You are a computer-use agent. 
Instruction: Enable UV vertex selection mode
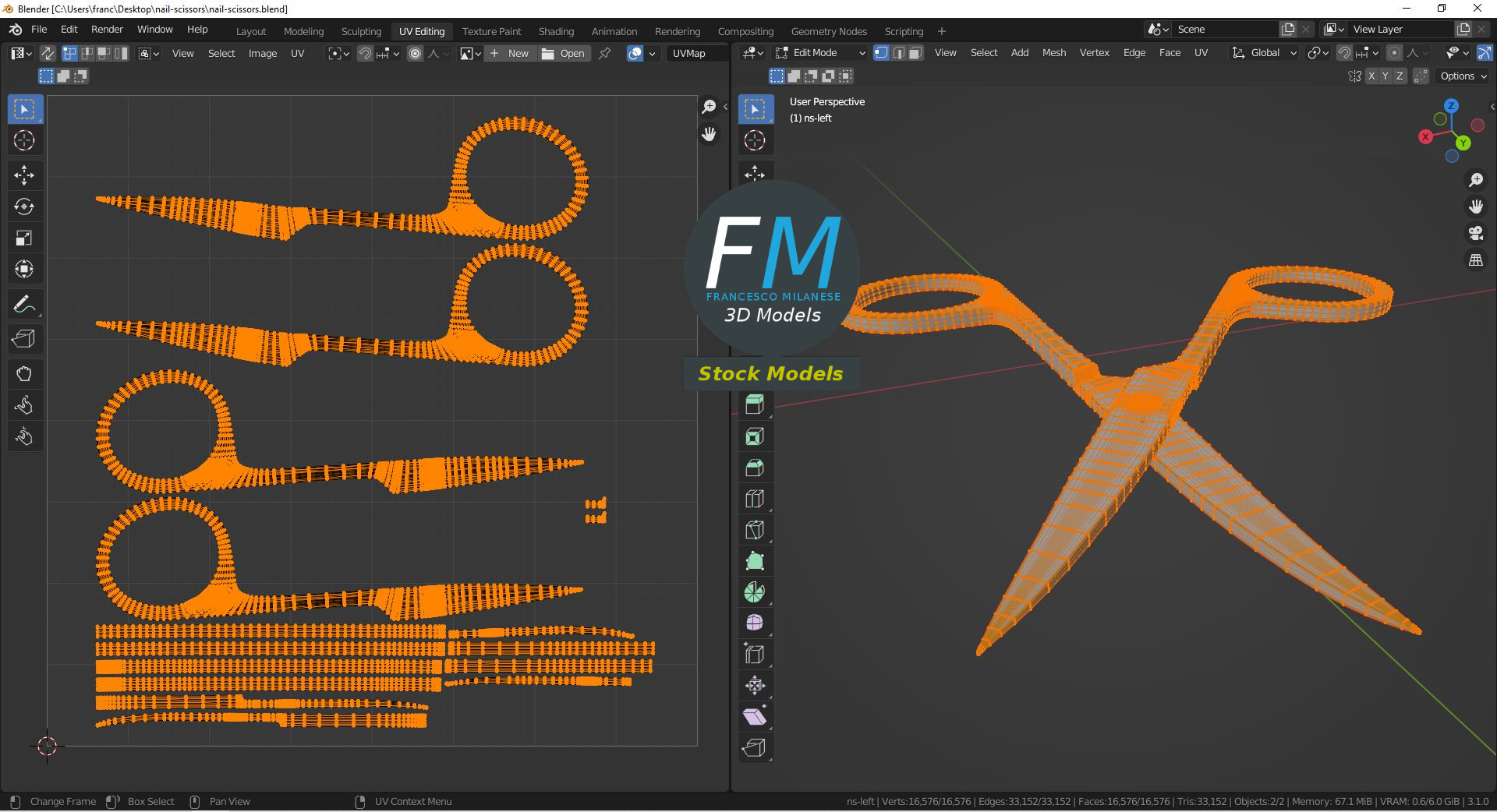pos(69,53)
